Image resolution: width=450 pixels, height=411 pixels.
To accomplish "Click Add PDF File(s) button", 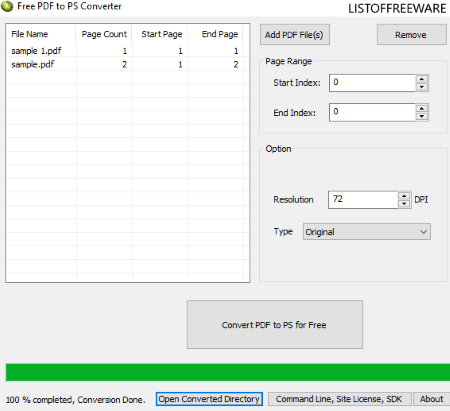I will click(295, 34).
